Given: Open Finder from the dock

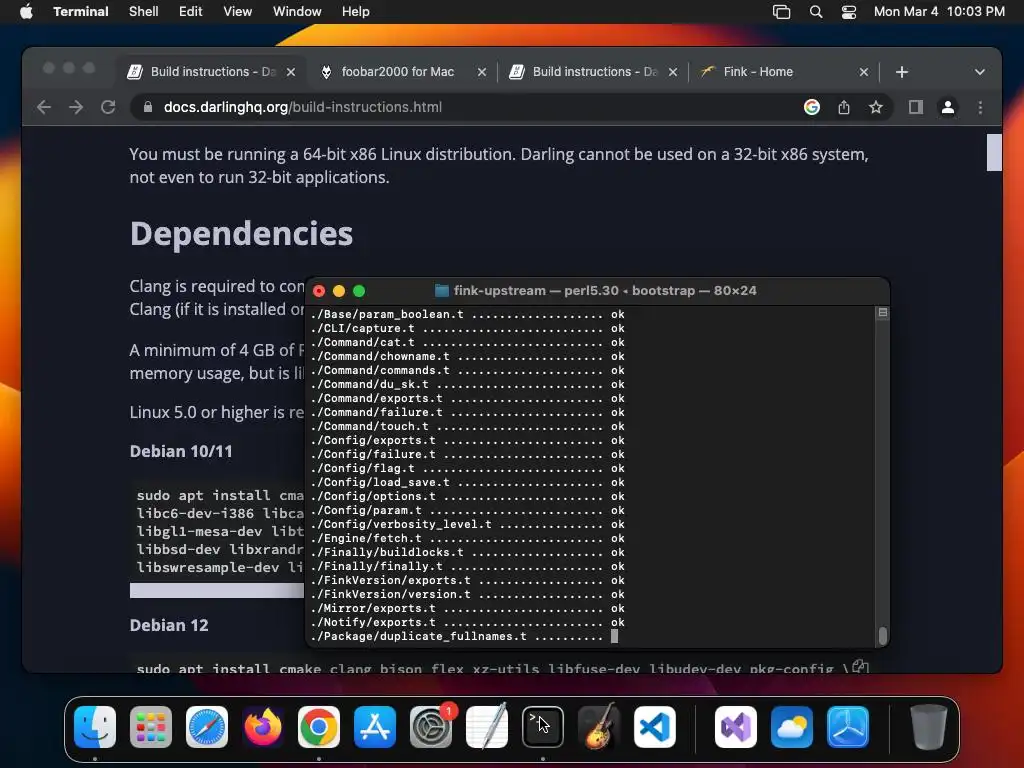Looking at the screenshot, I should click(95, 726).
